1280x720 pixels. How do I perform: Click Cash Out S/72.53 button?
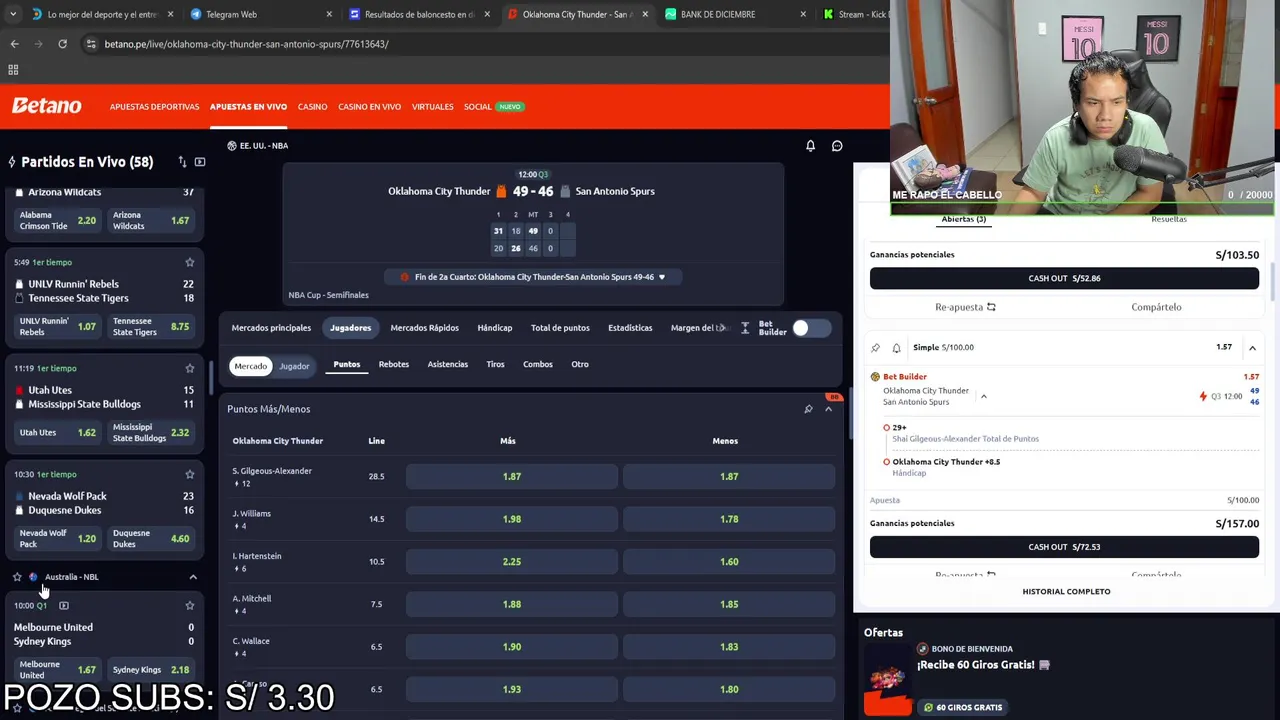click(1064, 547)
